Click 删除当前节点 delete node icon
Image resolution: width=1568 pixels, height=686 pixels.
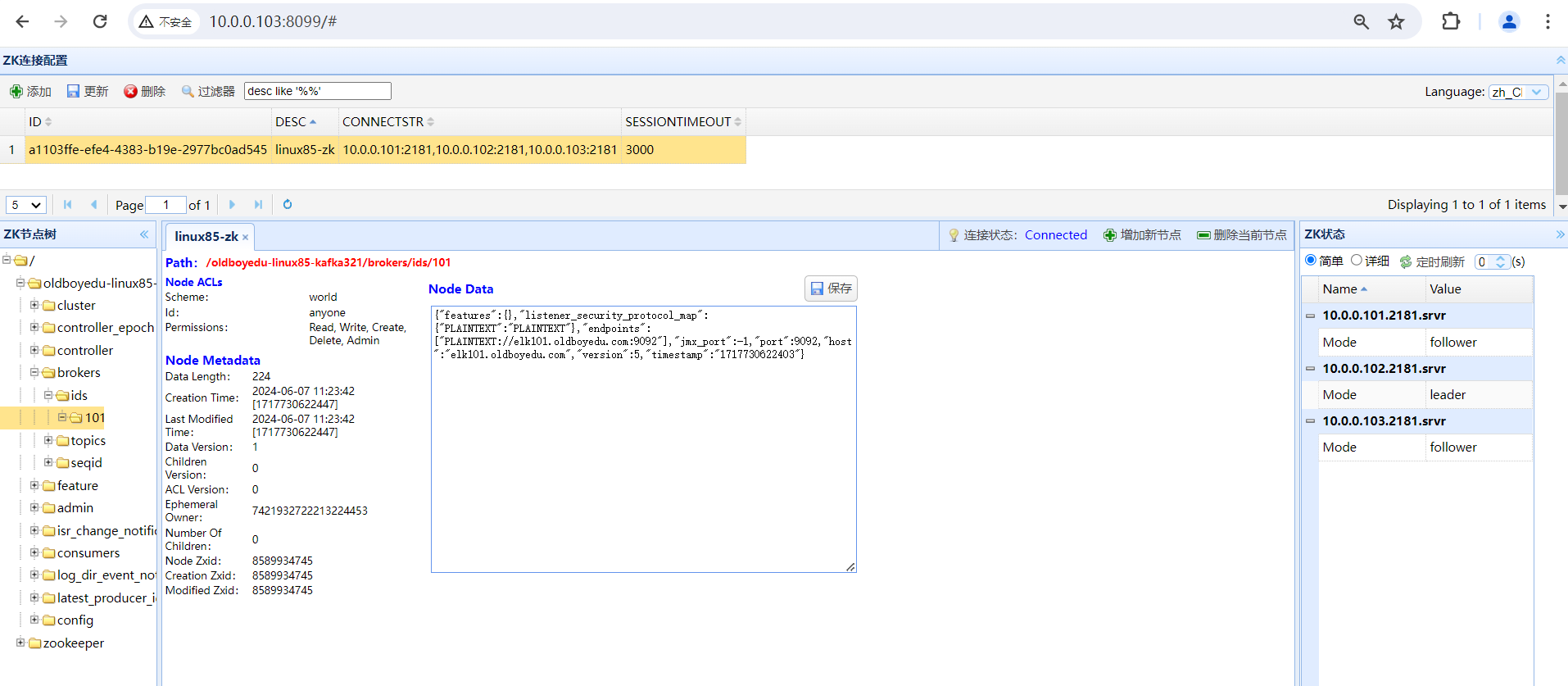1203,235
